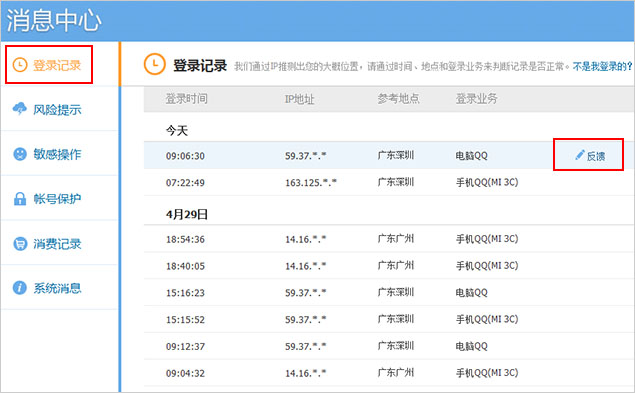
Task: Switch to 敏感操作 section
Action: (59, 154)
